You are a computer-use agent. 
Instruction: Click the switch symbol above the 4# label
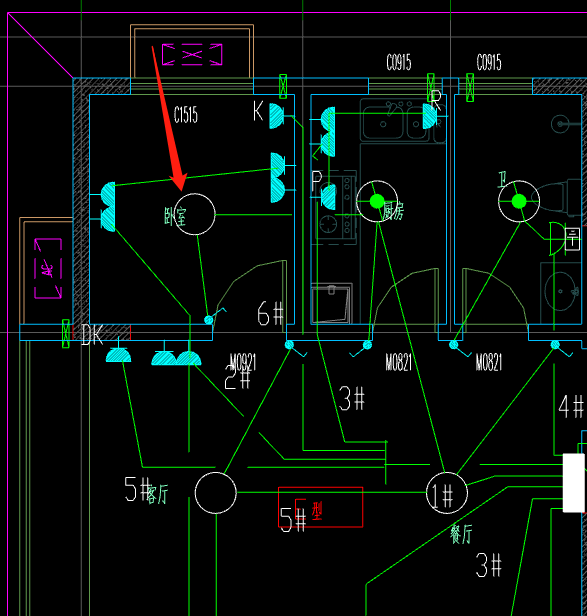[x=555, y=345]
